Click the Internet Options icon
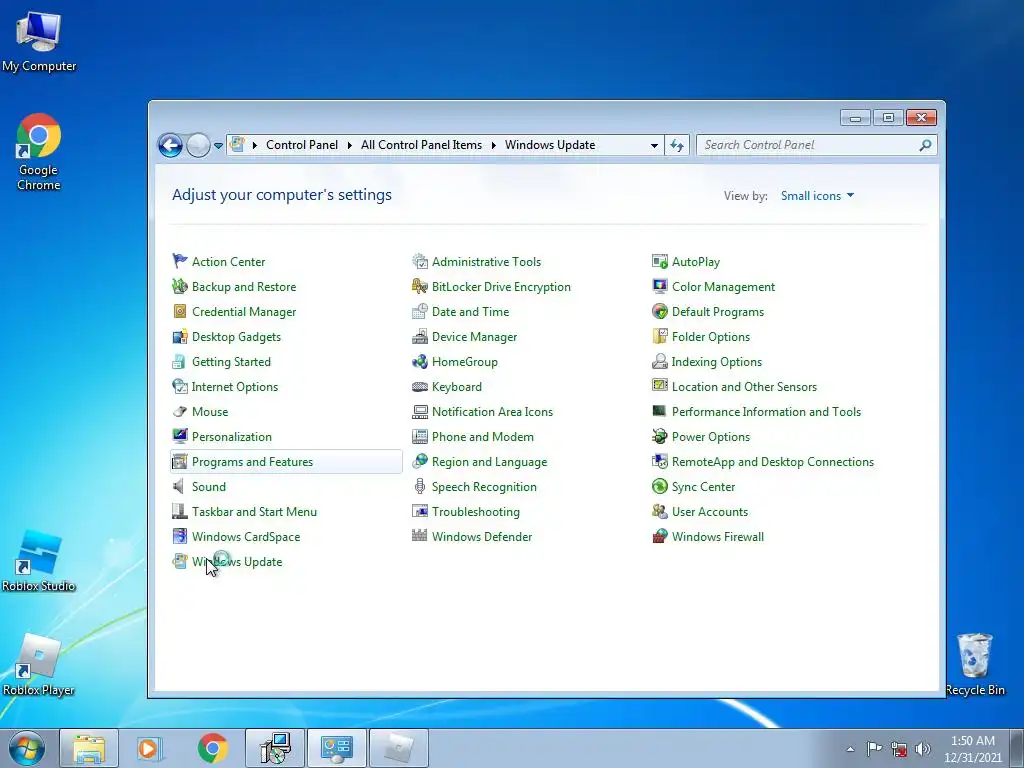Viewport: 1024px width, 768px height. click(180, 387)
